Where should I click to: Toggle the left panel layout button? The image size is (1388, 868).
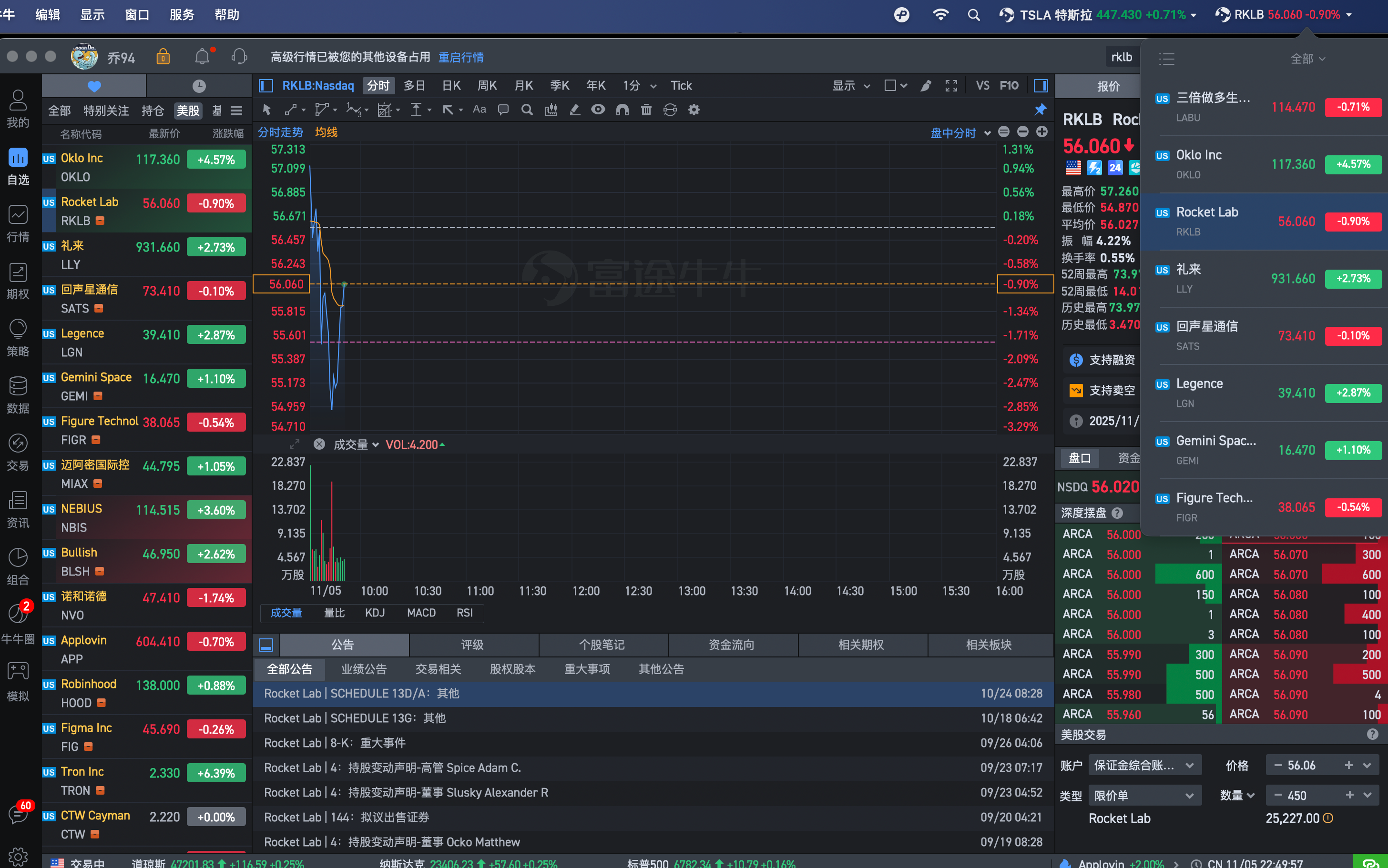tap(265, 86)
